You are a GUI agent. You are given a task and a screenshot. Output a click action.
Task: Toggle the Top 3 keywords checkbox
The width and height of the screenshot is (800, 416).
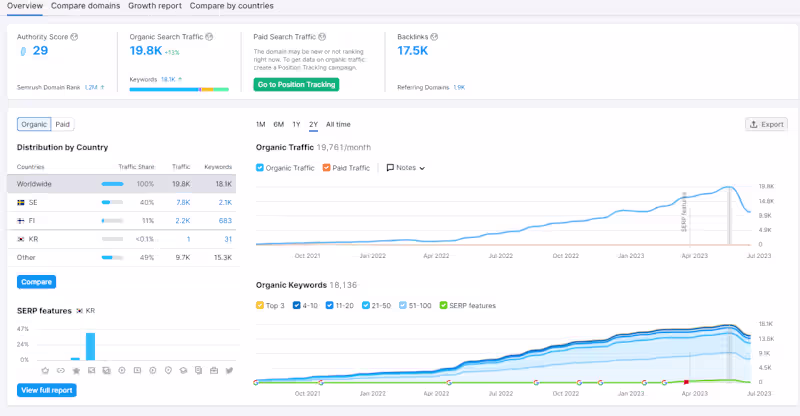tap(261, 306)
